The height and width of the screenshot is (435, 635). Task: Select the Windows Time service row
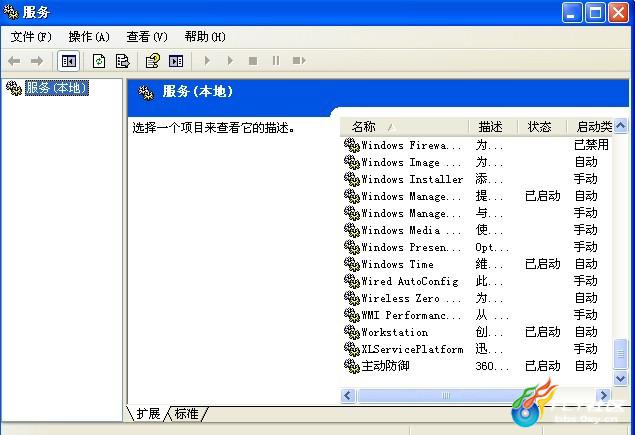click(x=477, y=264)
